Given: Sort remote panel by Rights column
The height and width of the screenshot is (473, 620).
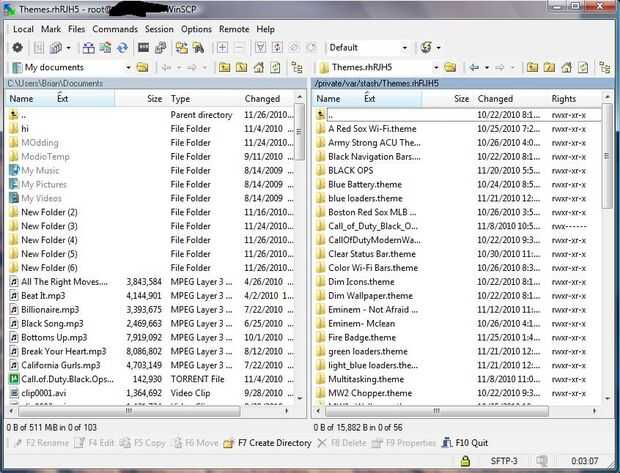Looking at the screenshot, I should pyautogui.click(x=574, y=99).
